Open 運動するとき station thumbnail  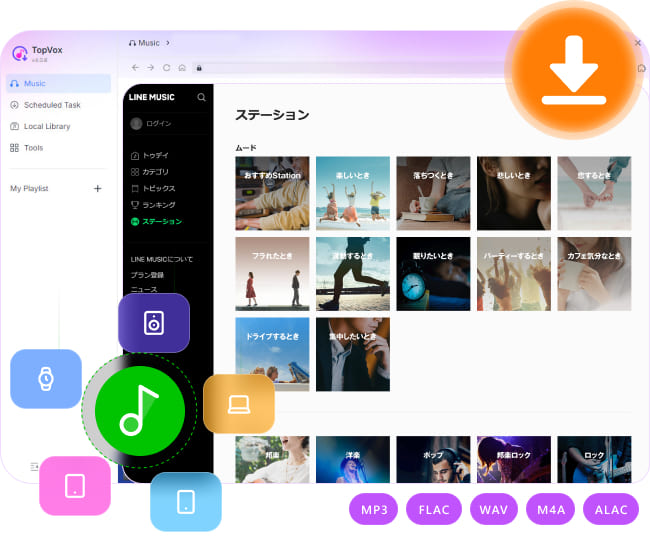[353, 274]
